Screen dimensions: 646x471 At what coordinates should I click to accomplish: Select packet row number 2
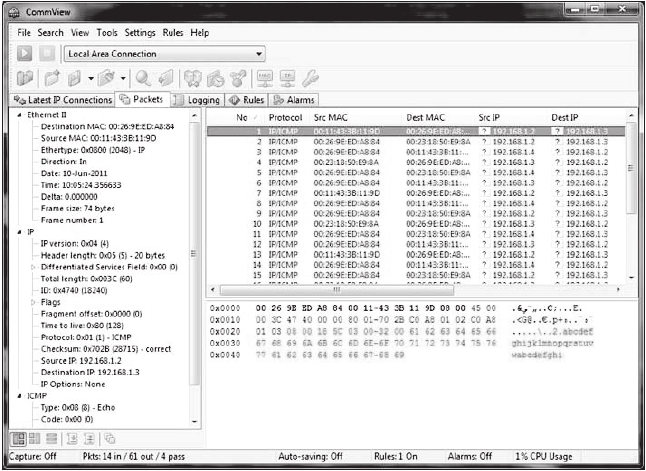pyautogui.click(x=416, y=142)
